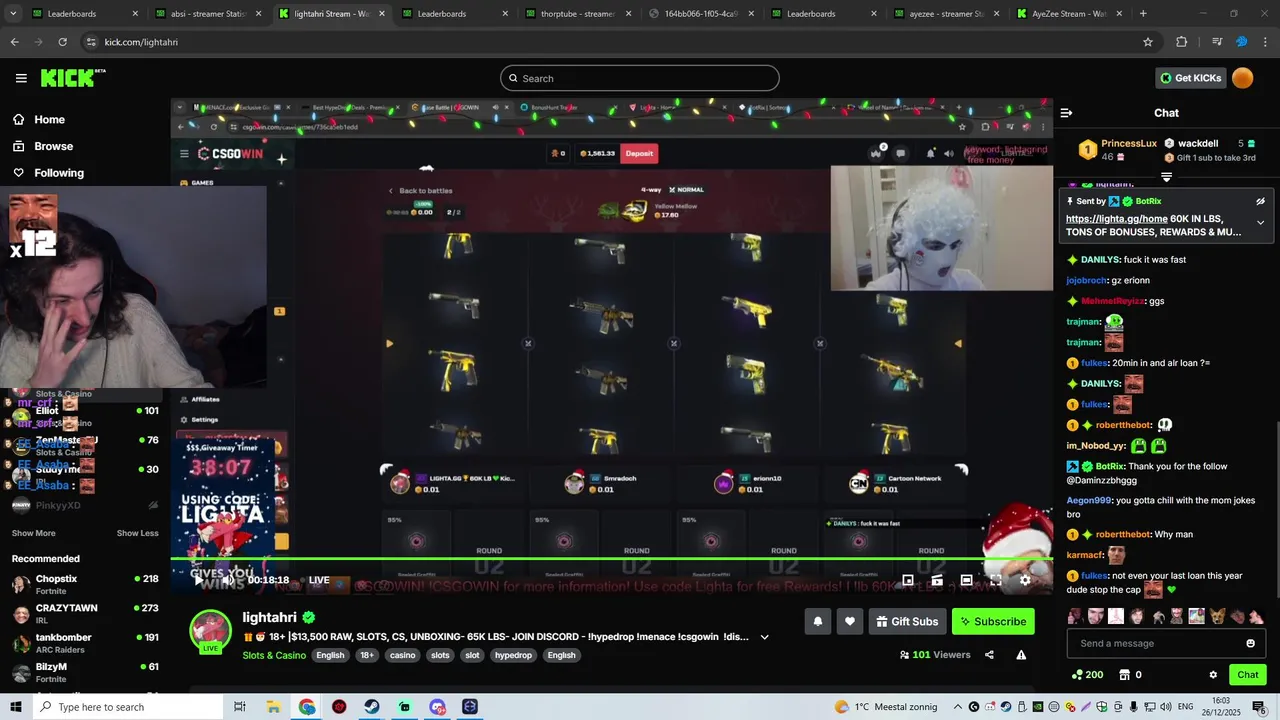This screenshot has width=1280, height=720.
Task: Click Show Less under followed channels
Action: [x=137, y=533]
